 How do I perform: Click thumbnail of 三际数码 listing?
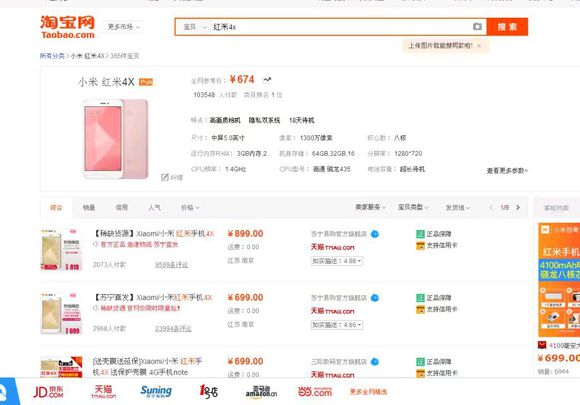tap(61, 367)
